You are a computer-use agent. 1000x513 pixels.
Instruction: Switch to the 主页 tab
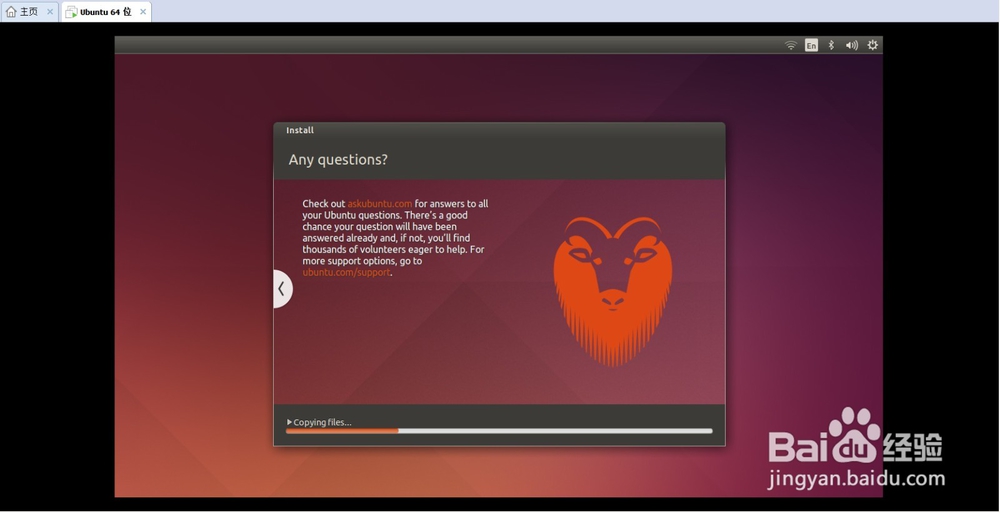[x=29, y=11]
